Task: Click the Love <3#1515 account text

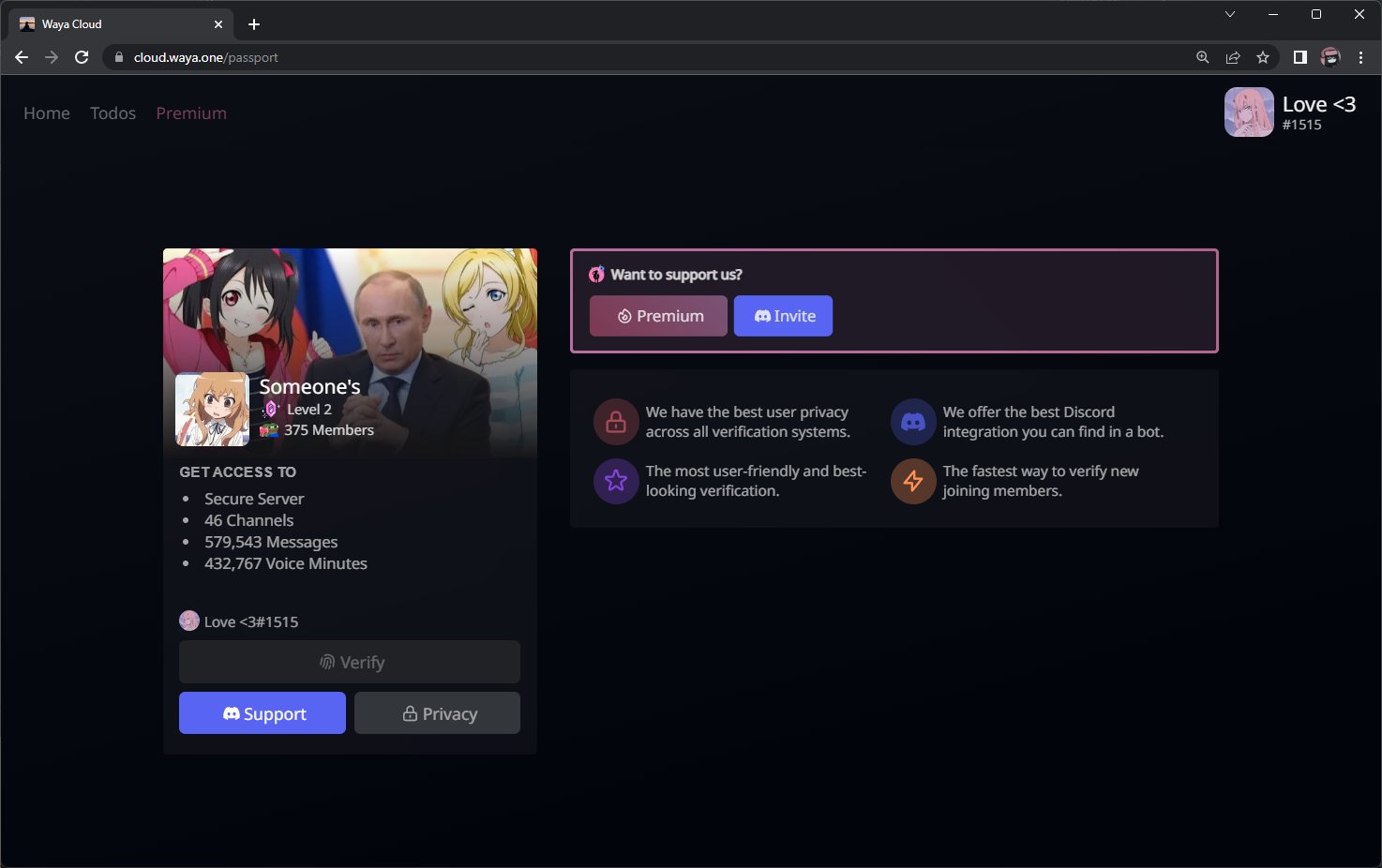Action: pyautogui.click(x=251, y=621)
